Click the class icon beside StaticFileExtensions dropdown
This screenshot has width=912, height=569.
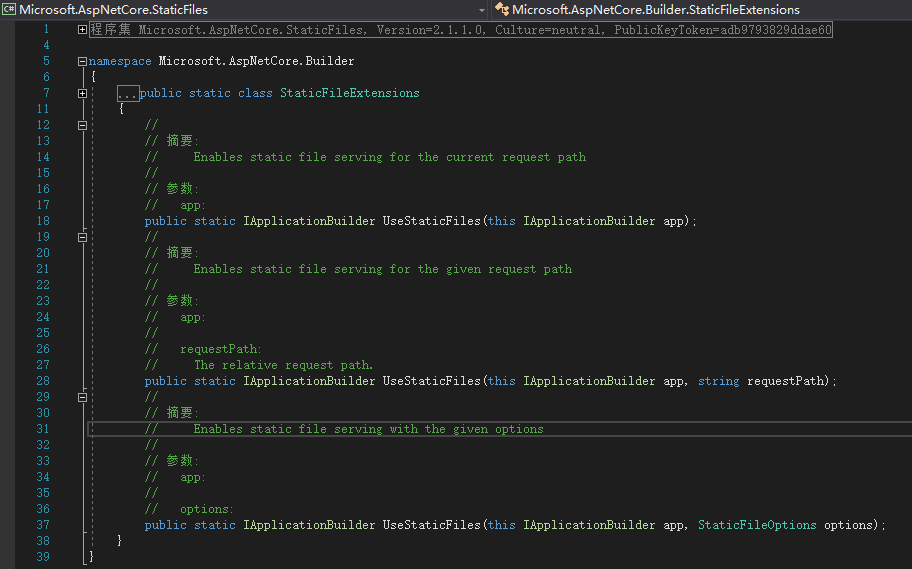coord(502,10)
